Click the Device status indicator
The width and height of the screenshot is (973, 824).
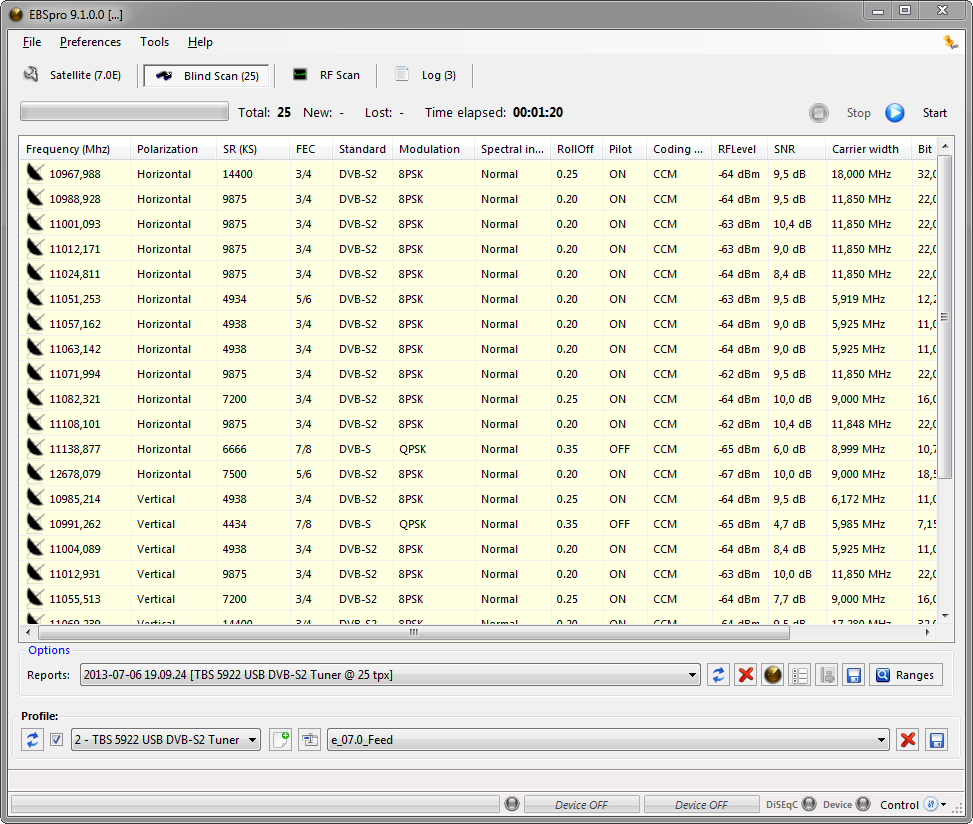(x=863, y=804)
